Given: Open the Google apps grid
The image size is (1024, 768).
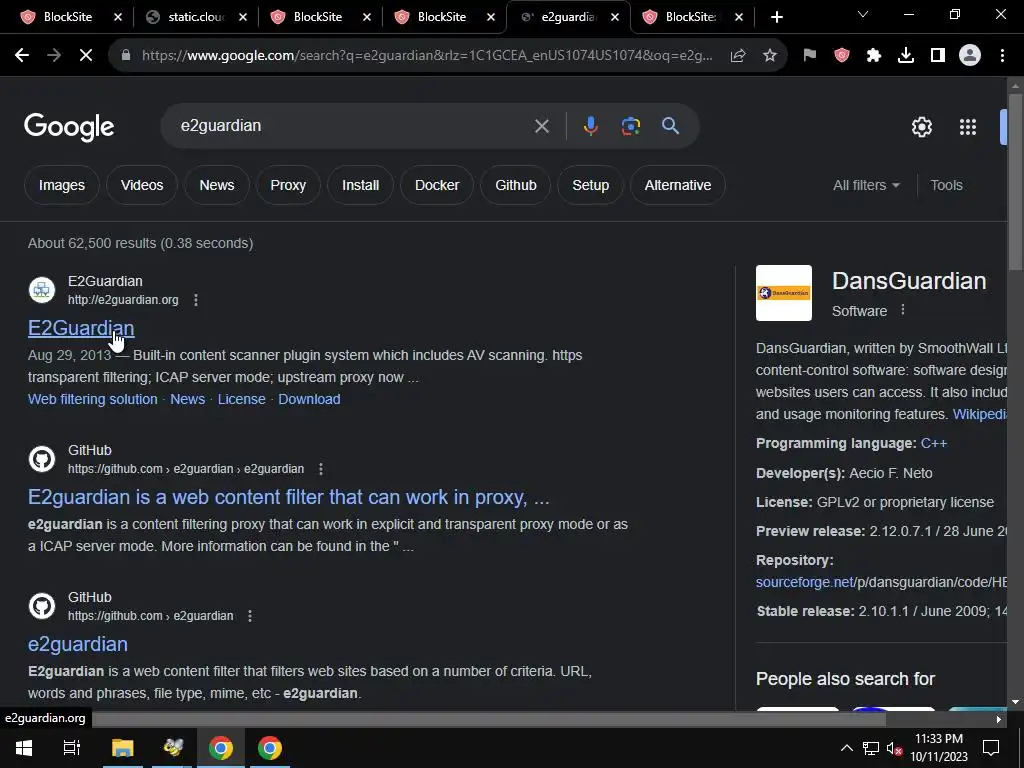Looking at the screenshot, I should (x=968, y=127).
